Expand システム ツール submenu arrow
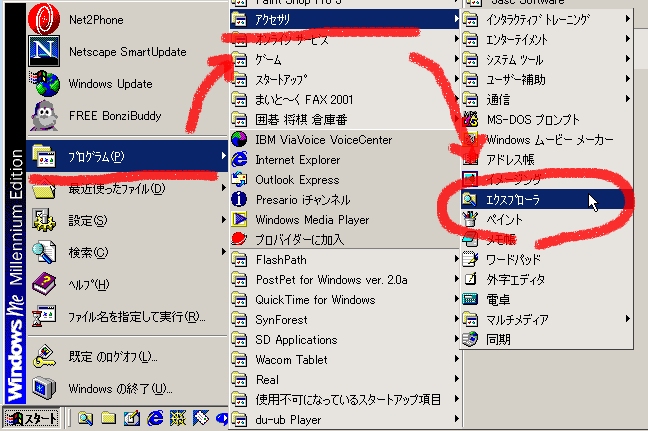Image resolution: width=648 pixels, height=431 pixels. click(x=627, y=59)
